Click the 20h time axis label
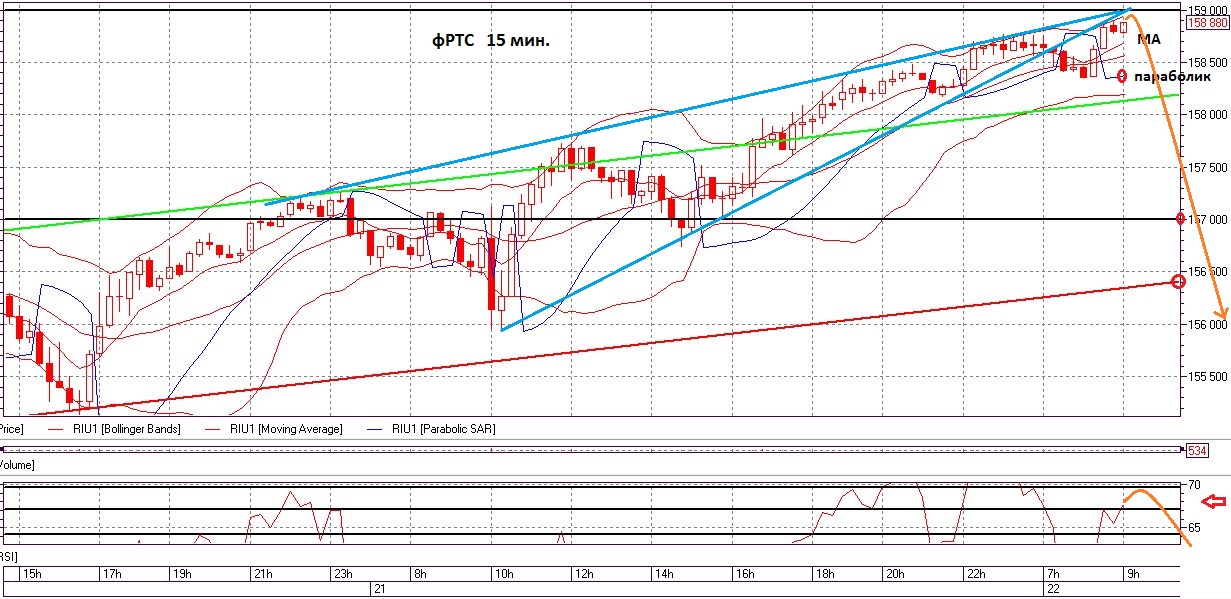 [895, 574]
